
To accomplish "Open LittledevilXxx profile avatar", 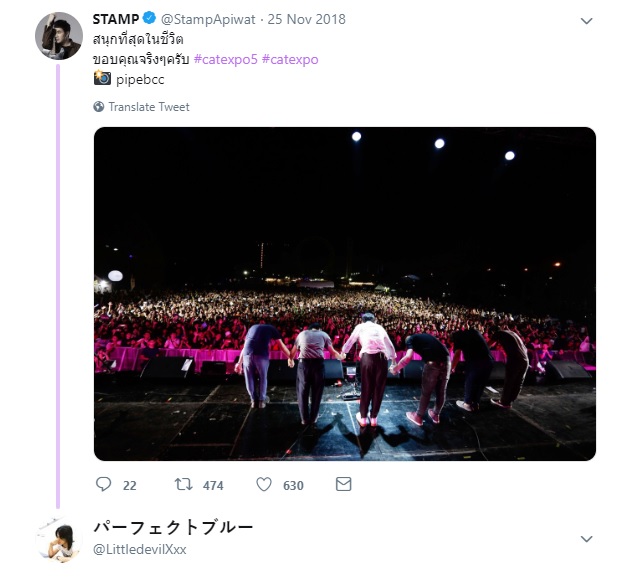I will coord(59,540).
